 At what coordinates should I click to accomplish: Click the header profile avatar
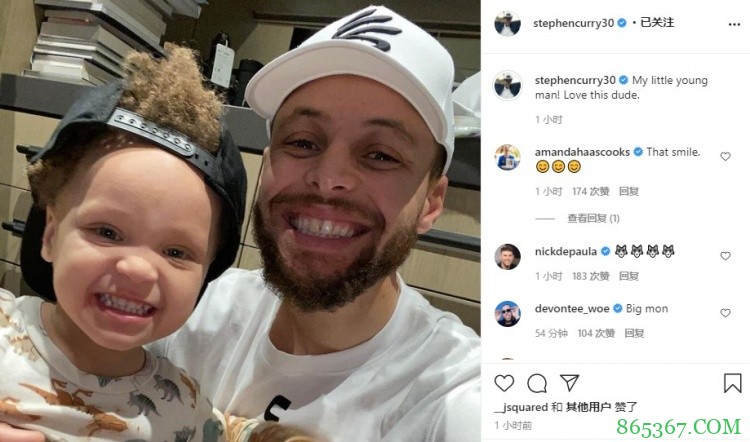coord(507,23)
